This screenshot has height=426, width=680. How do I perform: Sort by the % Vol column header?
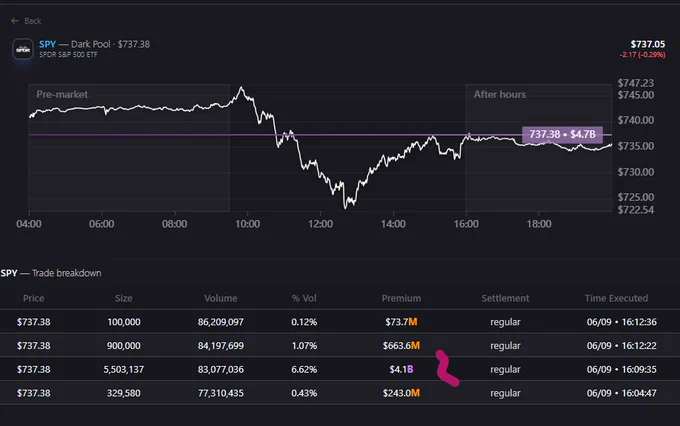click(x=304, y=298)
